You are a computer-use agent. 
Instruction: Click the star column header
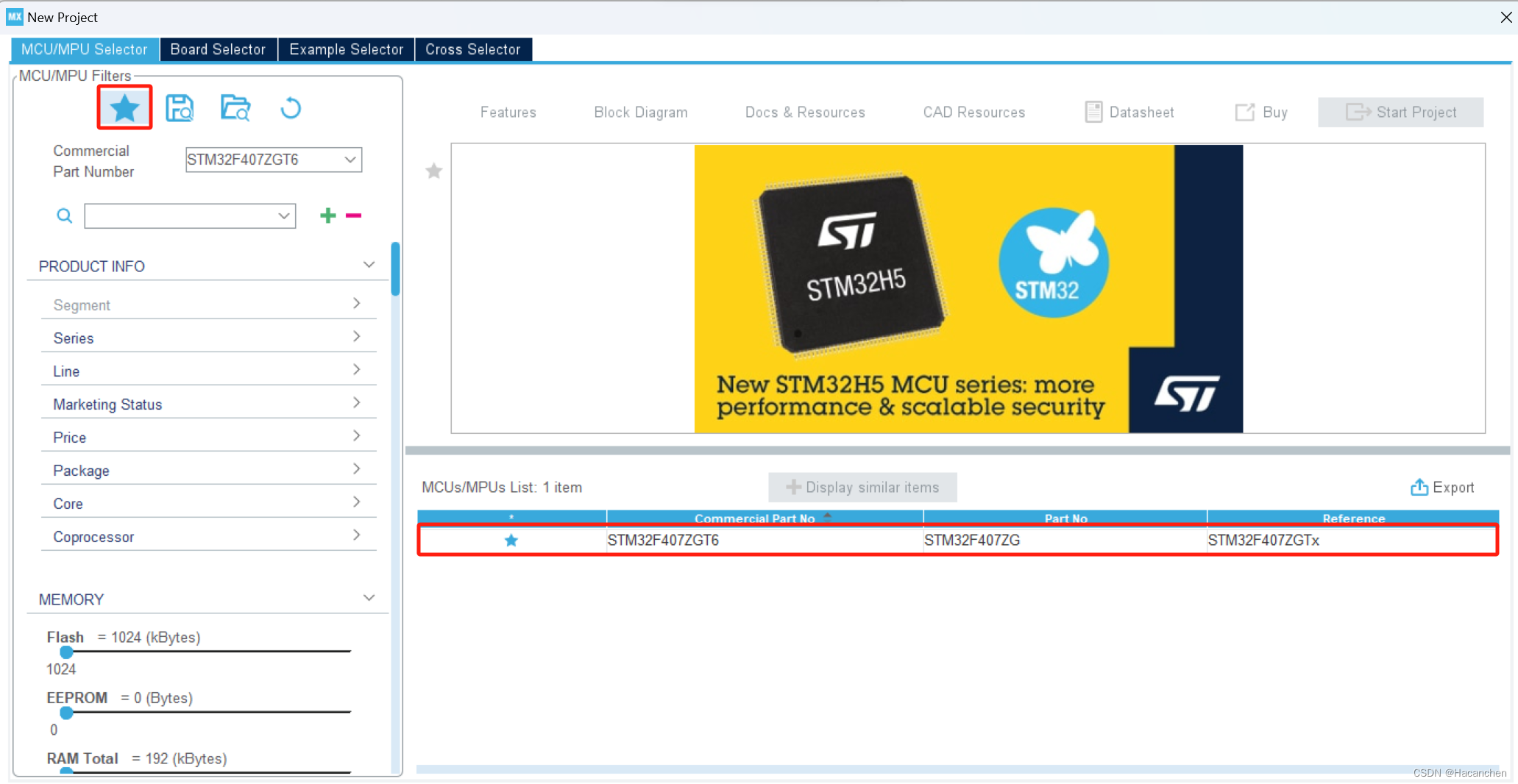[511, 517]
